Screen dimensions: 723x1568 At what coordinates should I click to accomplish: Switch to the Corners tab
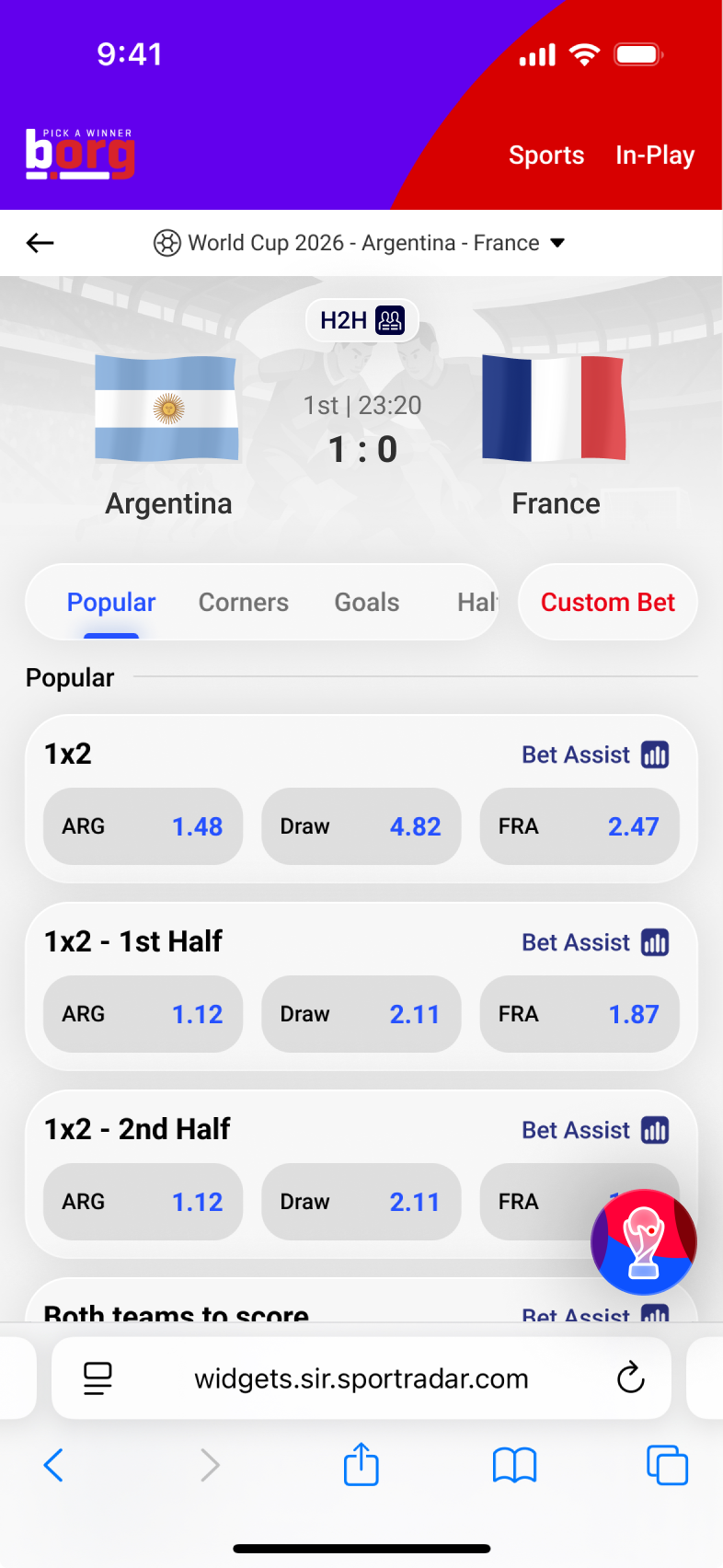[244, 602]
